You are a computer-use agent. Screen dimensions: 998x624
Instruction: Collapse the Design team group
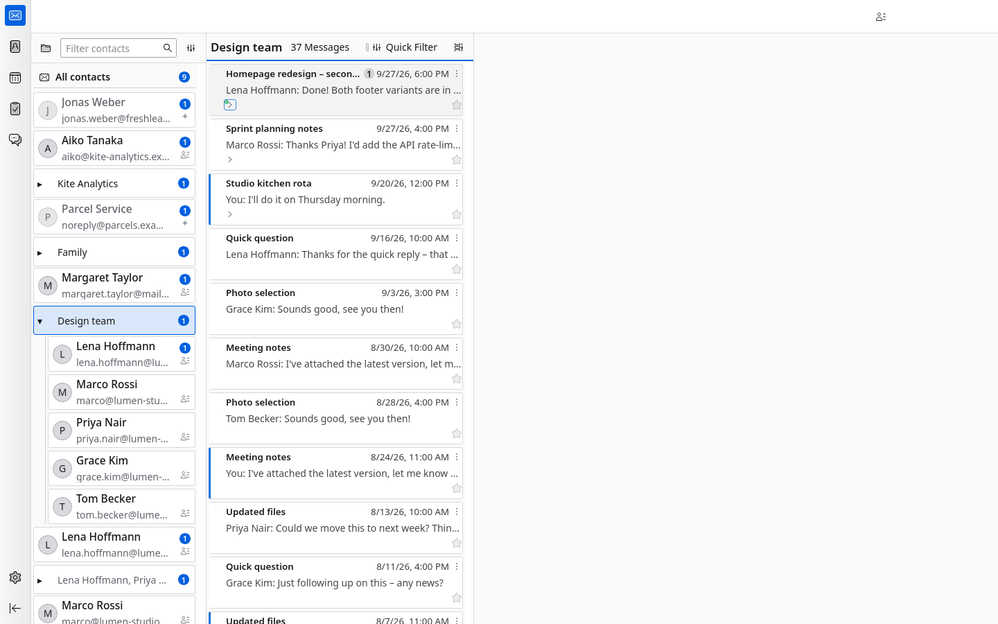pyautogui.click(x=39, y=322)
